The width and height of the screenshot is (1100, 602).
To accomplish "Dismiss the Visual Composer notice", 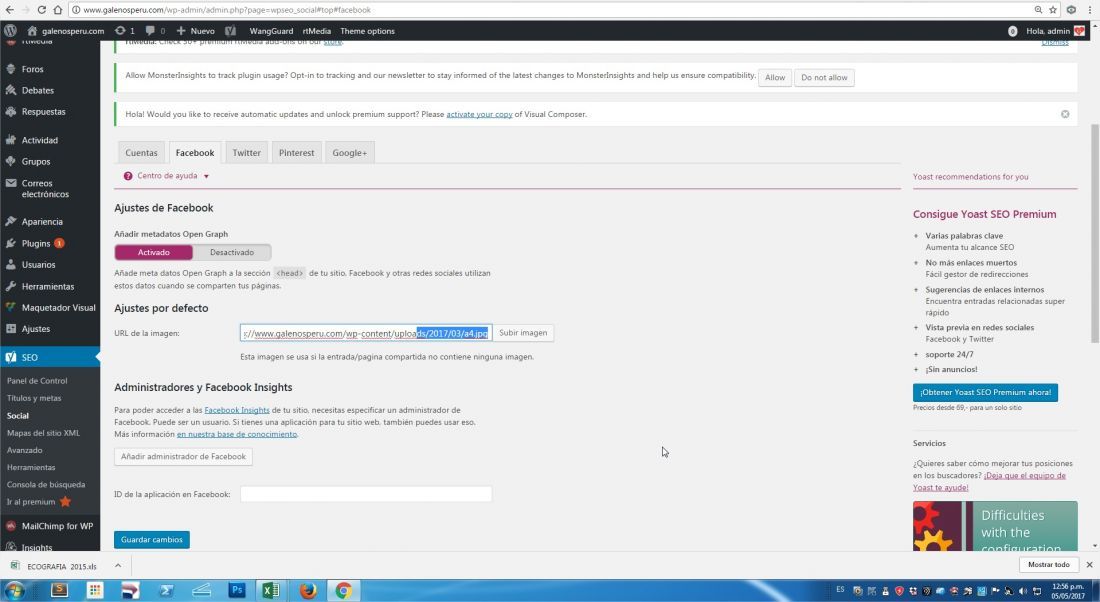I will point(1065,114).
